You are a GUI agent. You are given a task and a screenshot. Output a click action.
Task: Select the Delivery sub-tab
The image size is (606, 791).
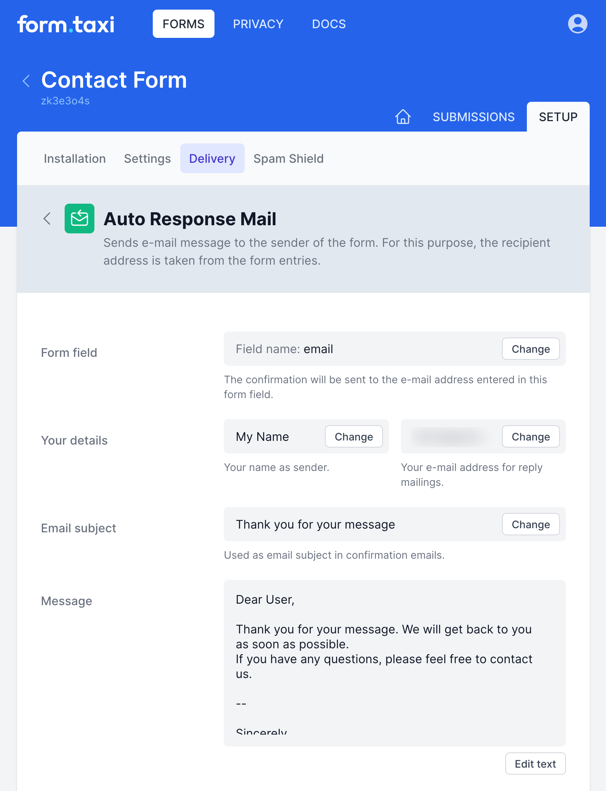[x=212, y=158]
